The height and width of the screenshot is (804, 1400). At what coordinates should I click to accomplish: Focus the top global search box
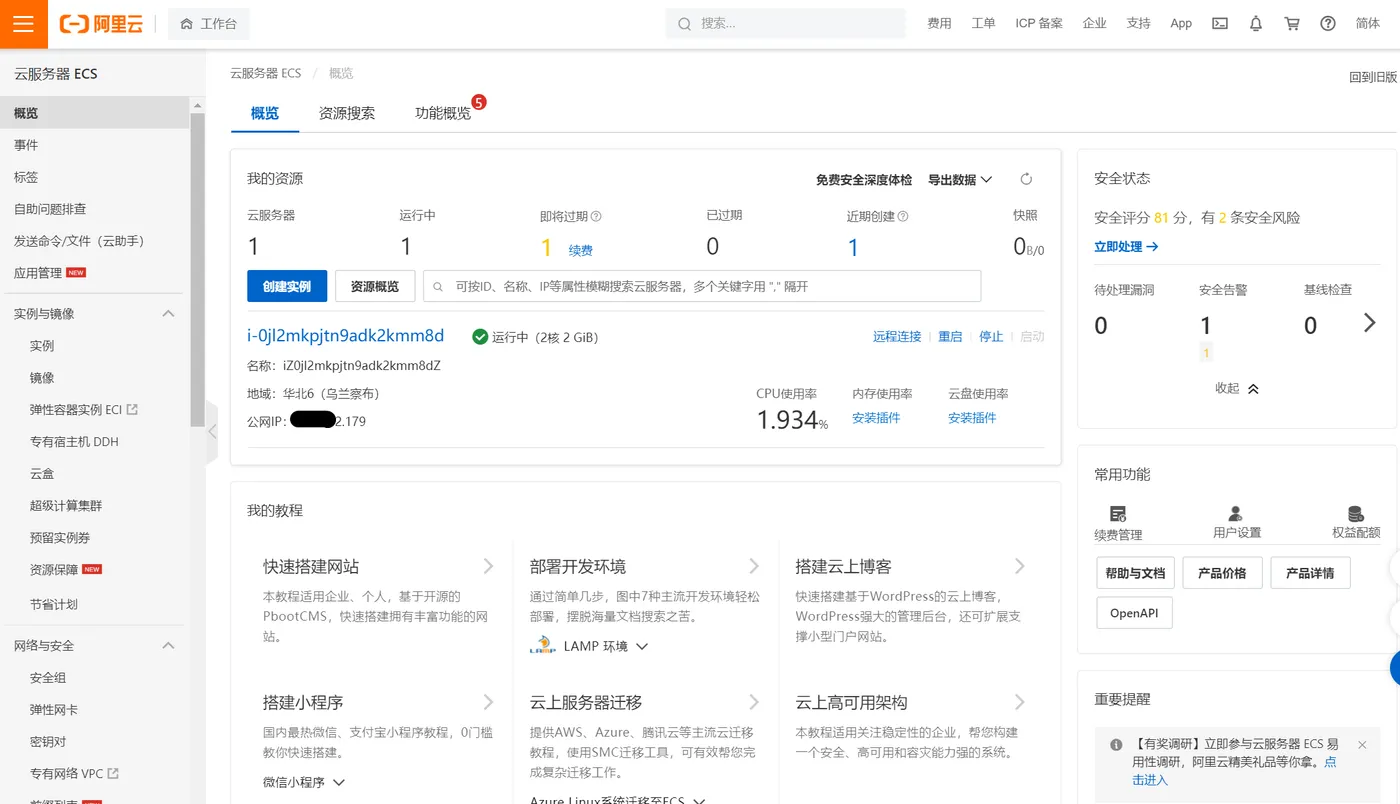[786, 24]
